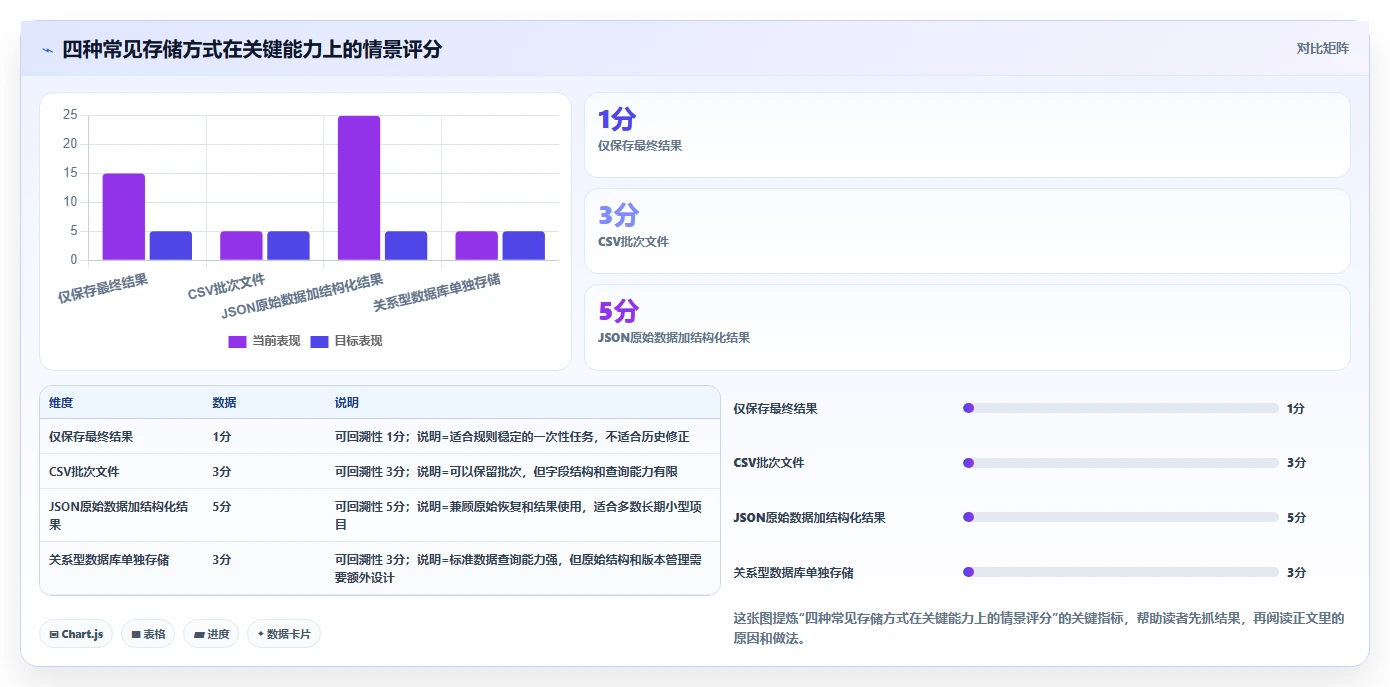Toggle the 目标表现 legend item

click(x=346, y=341)
